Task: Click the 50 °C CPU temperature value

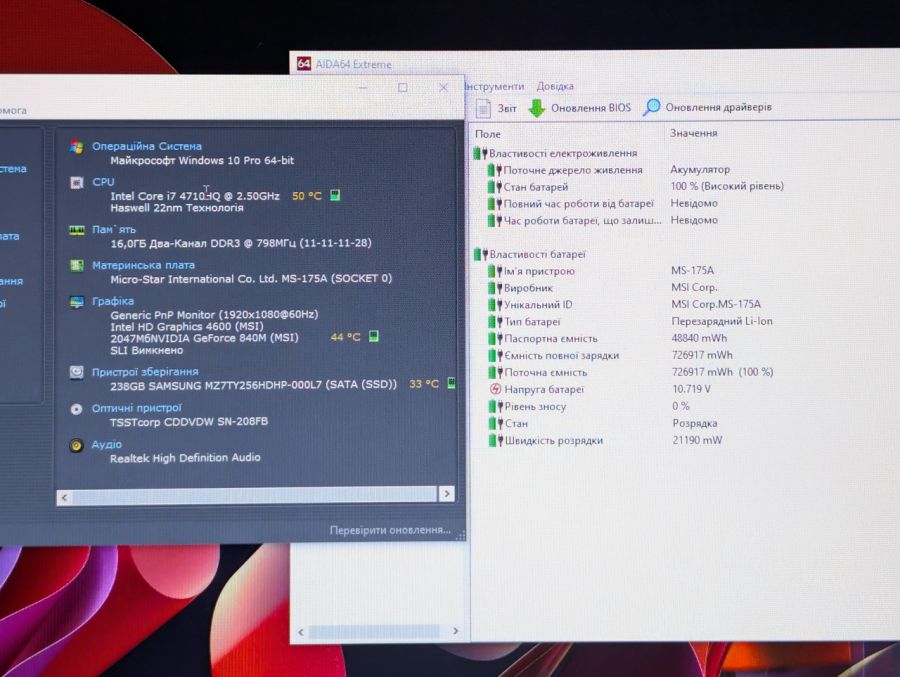Action: (x=307, y=196)
